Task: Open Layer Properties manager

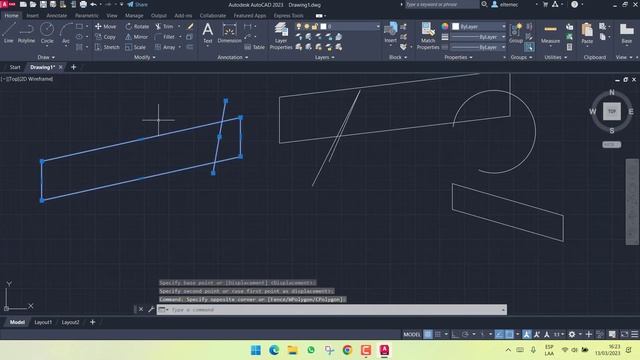Action: 281,36
